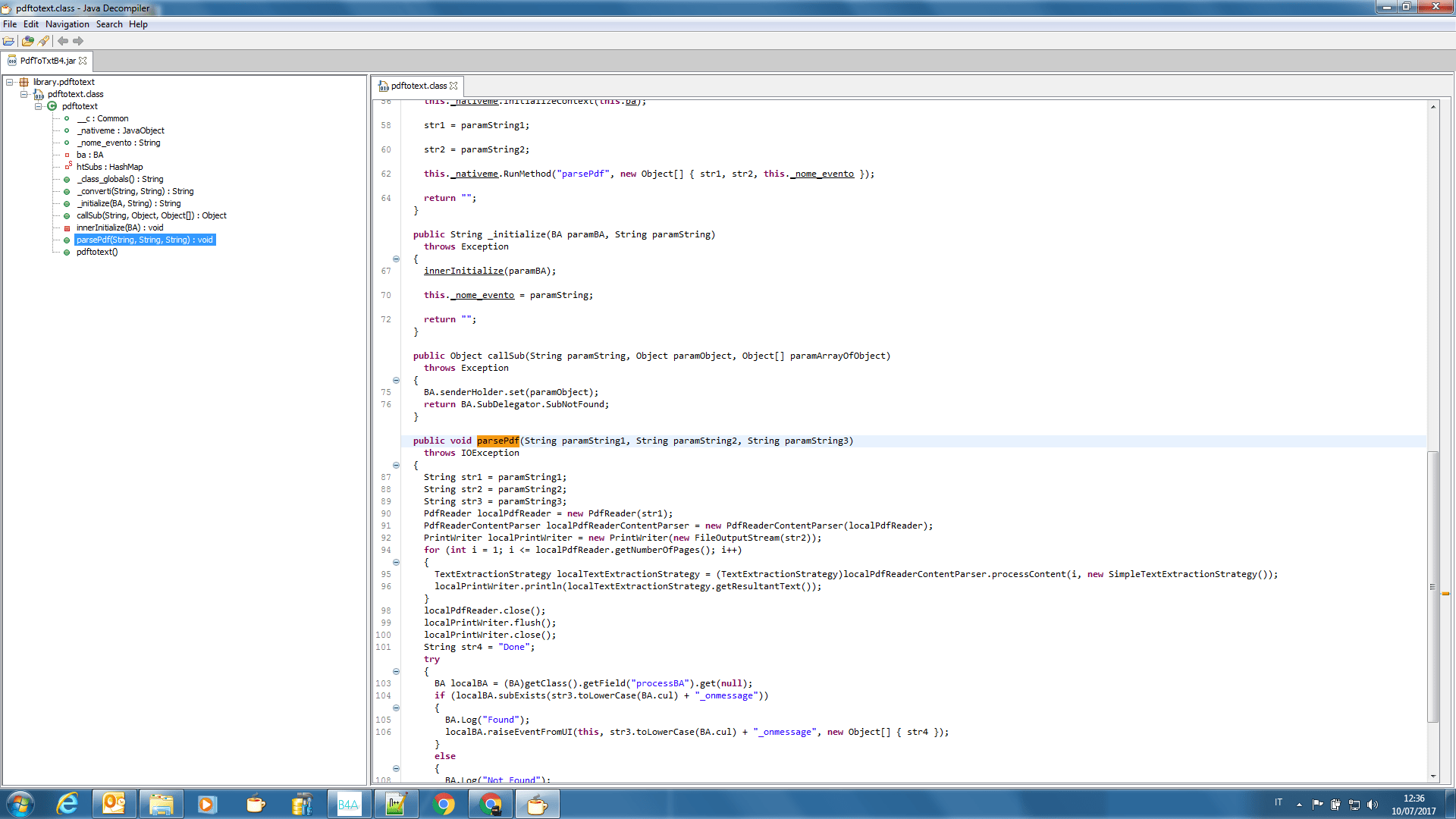This screenshot has height=819, width=1456.
Task: Click the Navigate Back arrow icon
Action: [x=63, y=41]
